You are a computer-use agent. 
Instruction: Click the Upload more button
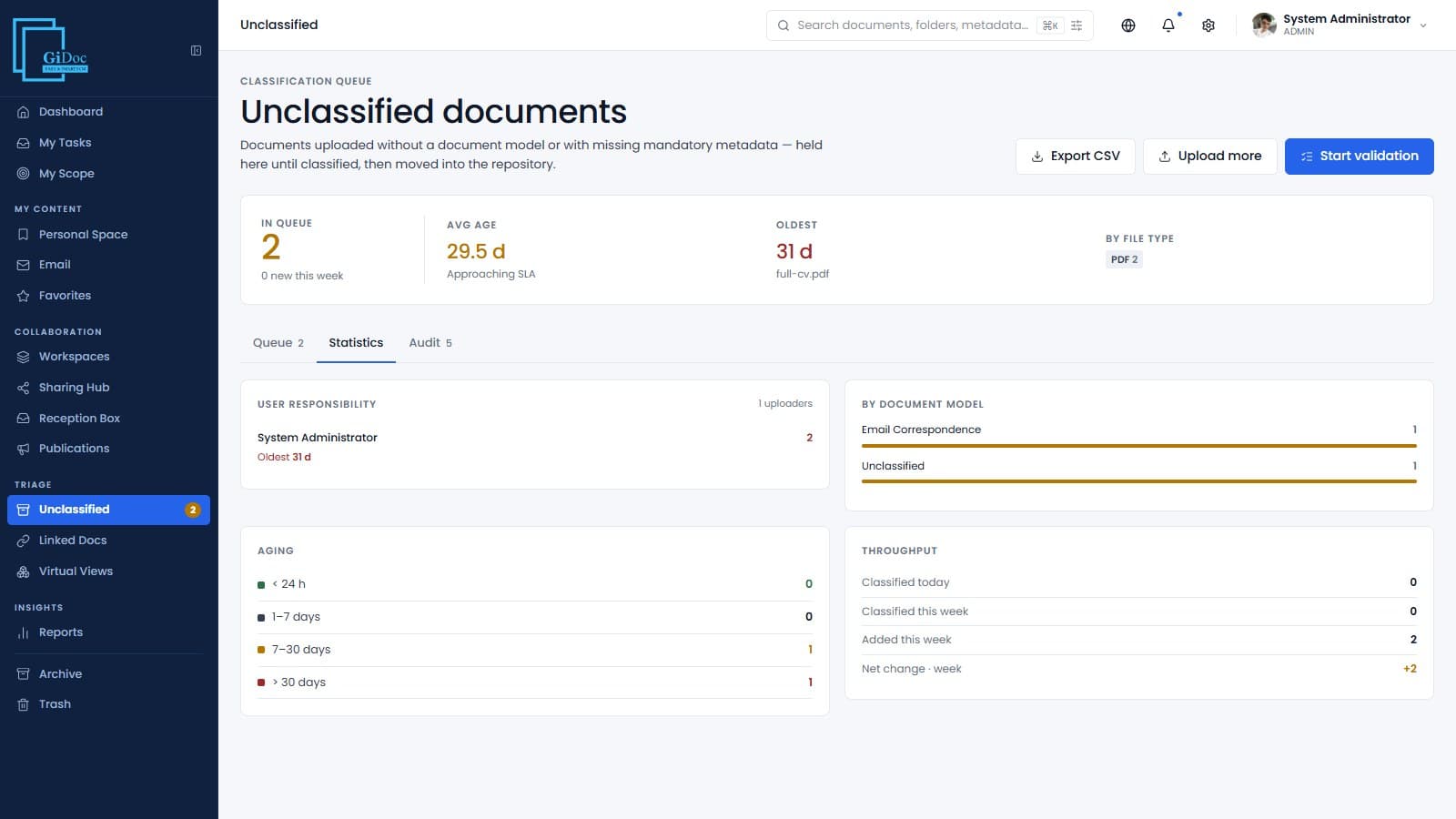pos(1209,157)
